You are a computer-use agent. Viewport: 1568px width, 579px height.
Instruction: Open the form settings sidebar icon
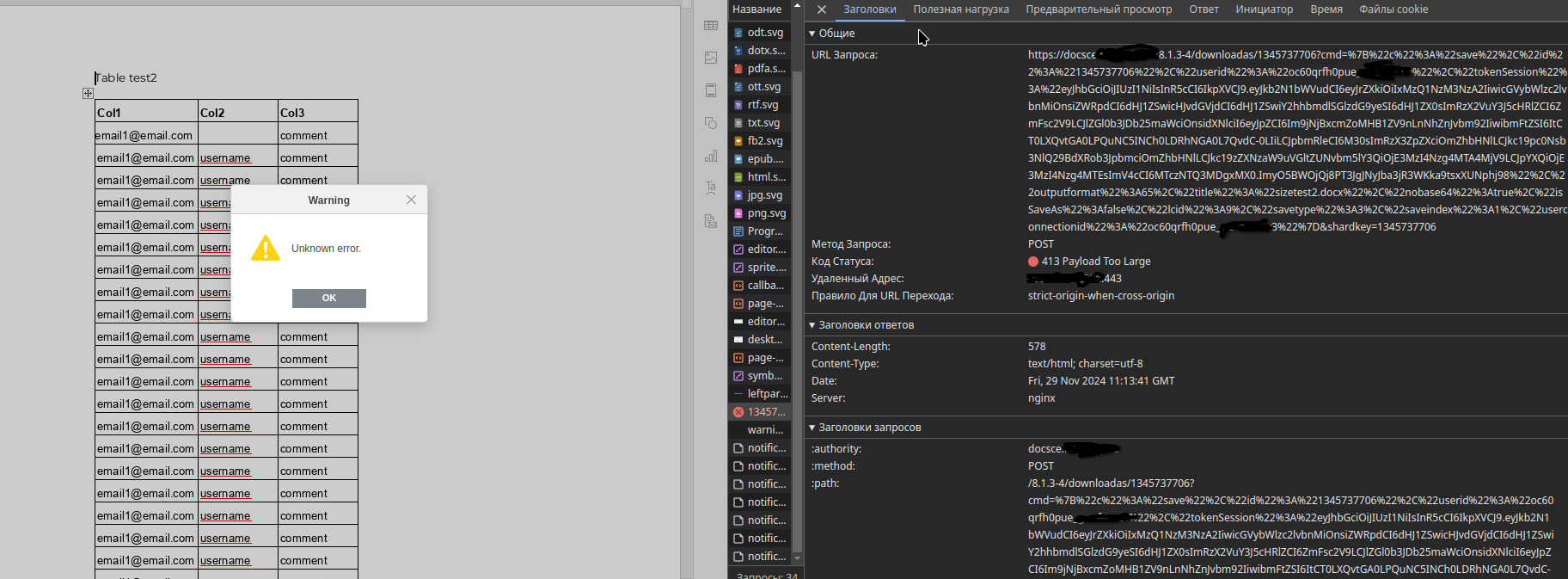click(x=711, y=221)
